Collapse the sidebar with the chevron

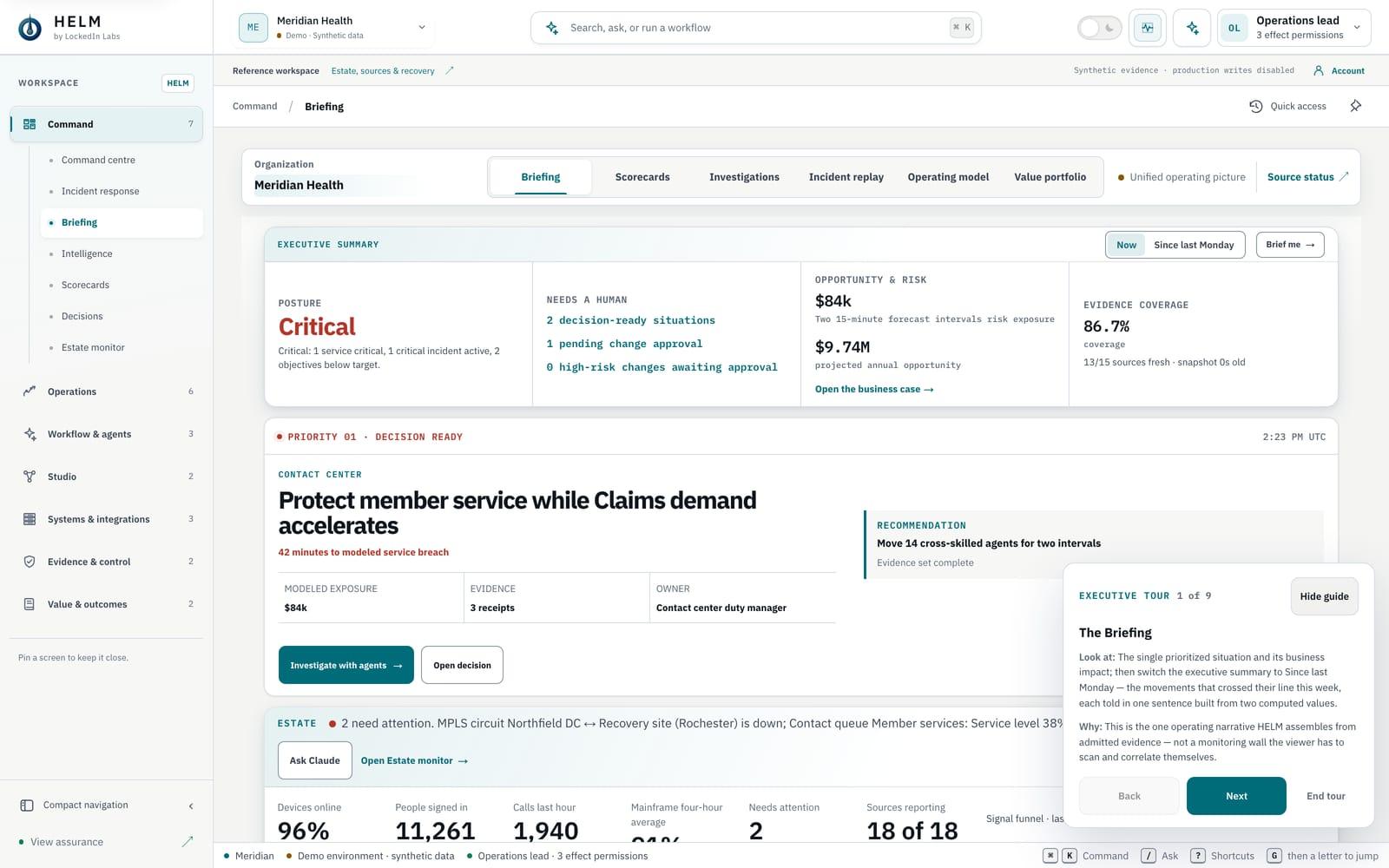coord(191,806)
